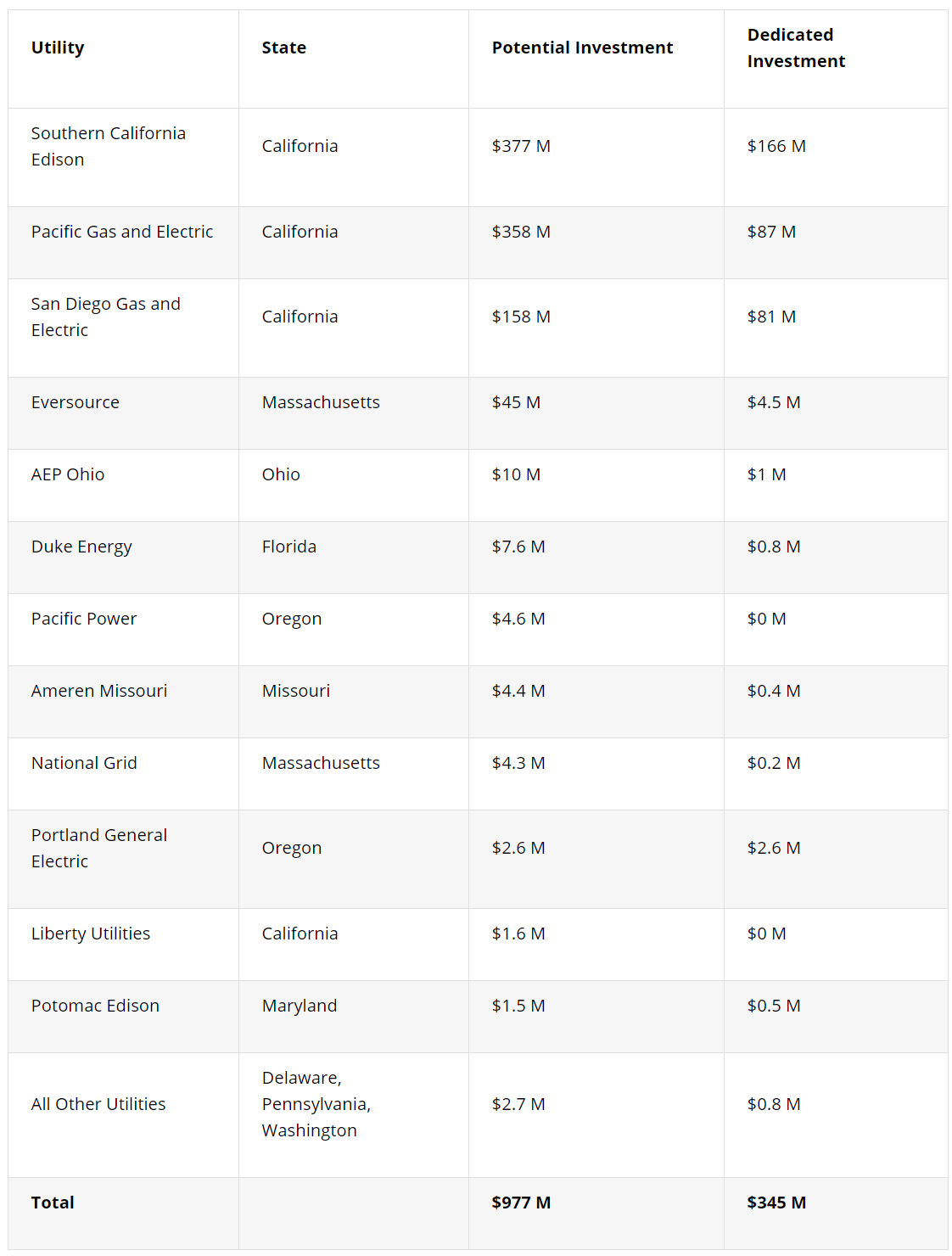The image size is (952, 1256).
Task: Click the Potomac Edison utility cell
Action: click(95, 1006)
